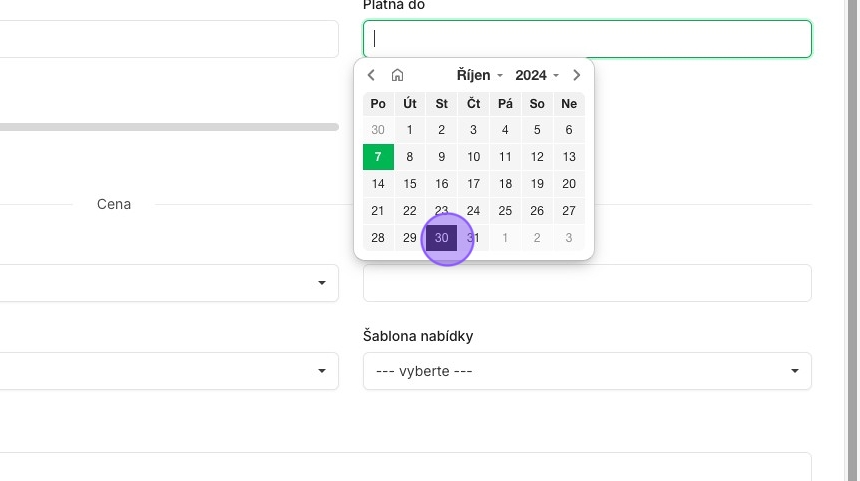Open the 2024 year dropdown

536,75
